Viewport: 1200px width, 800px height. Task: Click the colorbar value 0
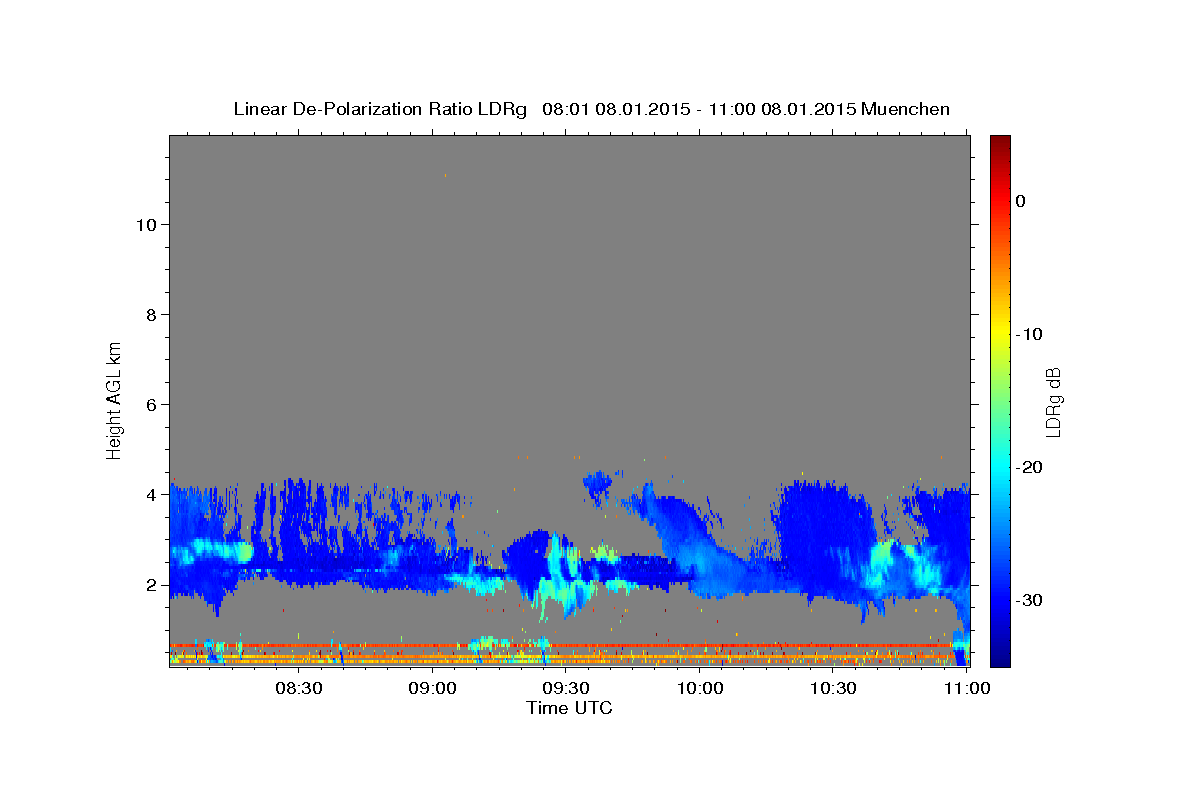point(1020,201)
